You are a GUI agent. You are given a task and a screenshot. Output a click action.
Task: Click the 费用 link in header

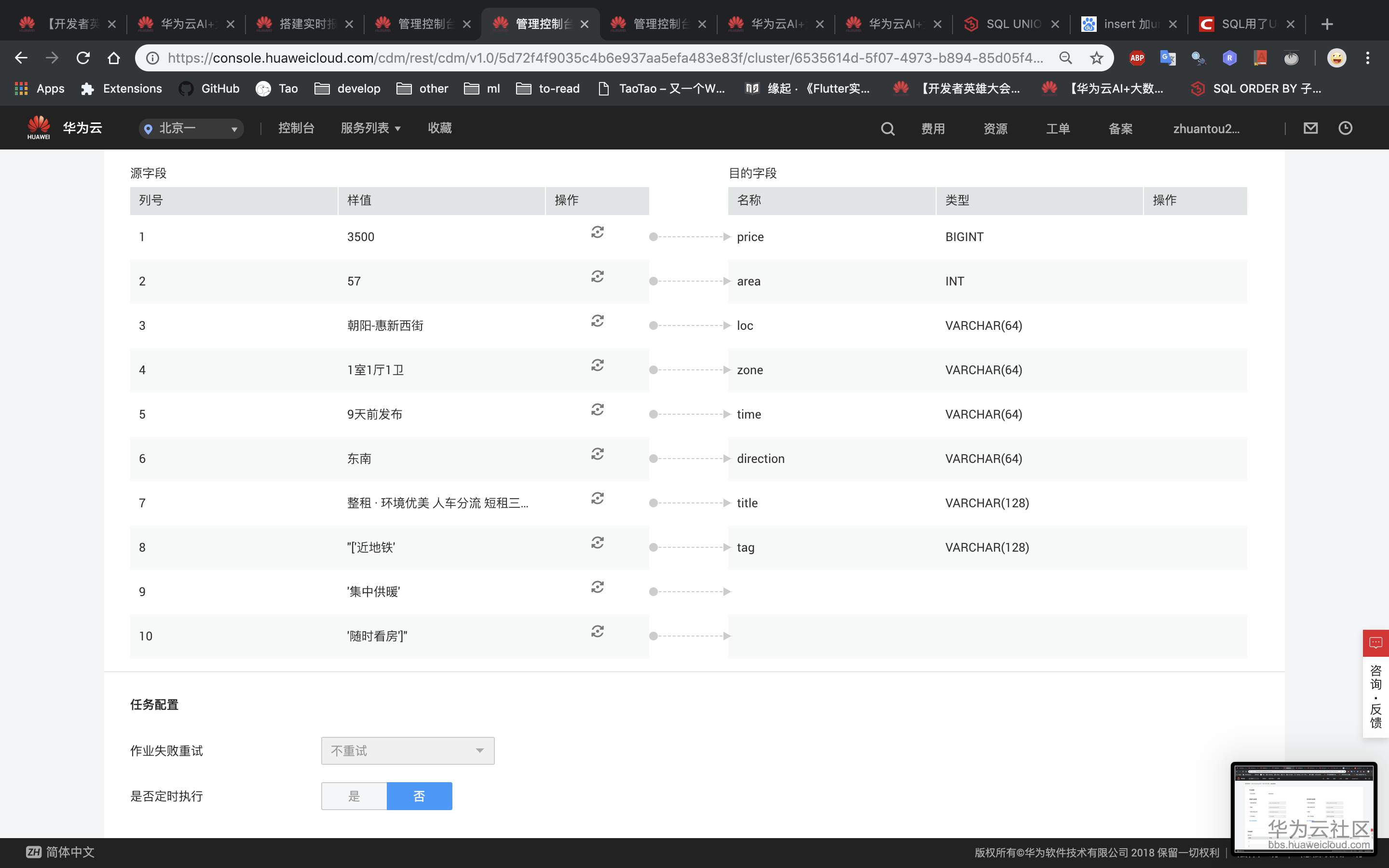point(933,129)
